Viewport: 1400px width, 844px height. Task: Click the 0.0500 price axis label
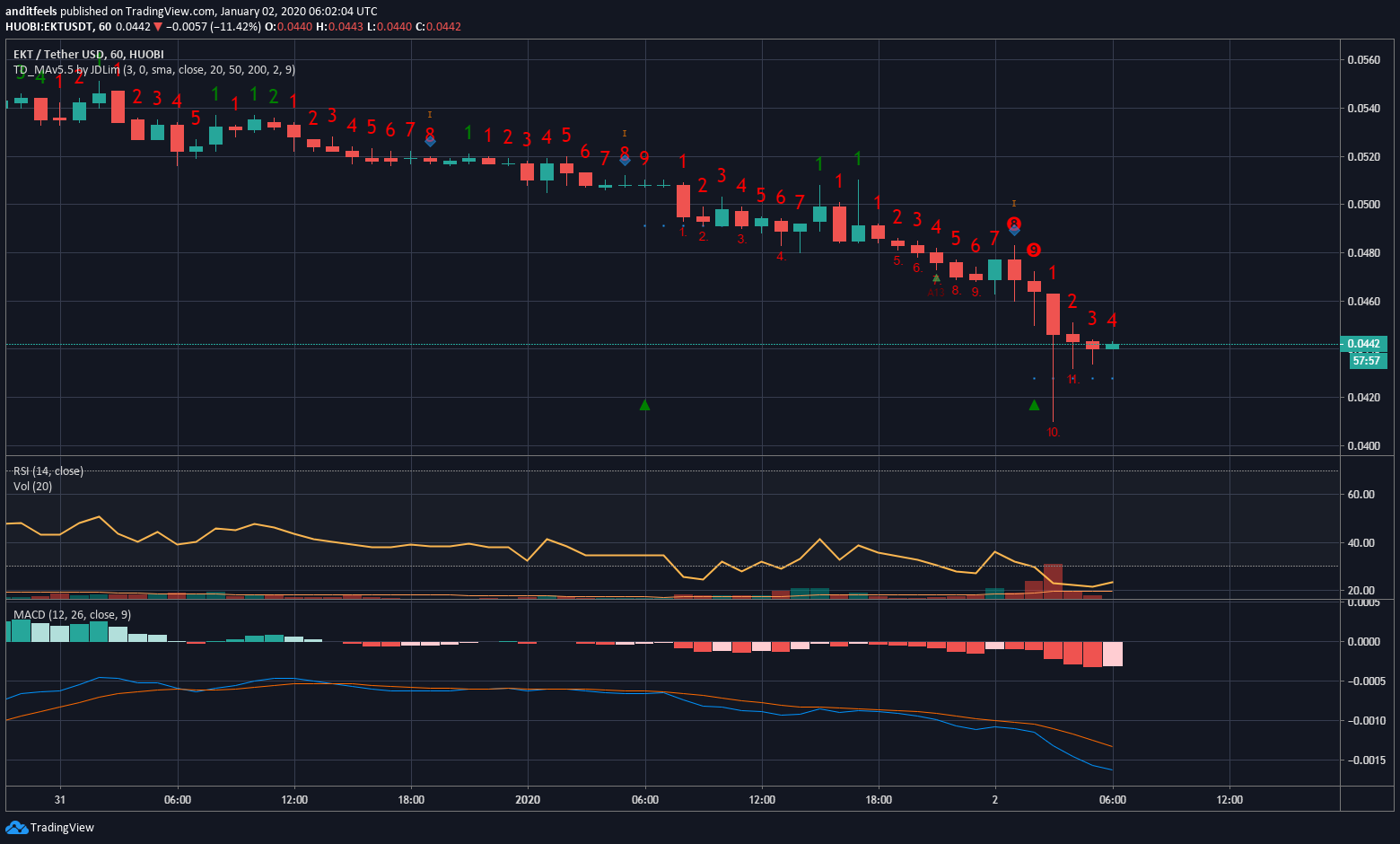tap(1363, 205)
